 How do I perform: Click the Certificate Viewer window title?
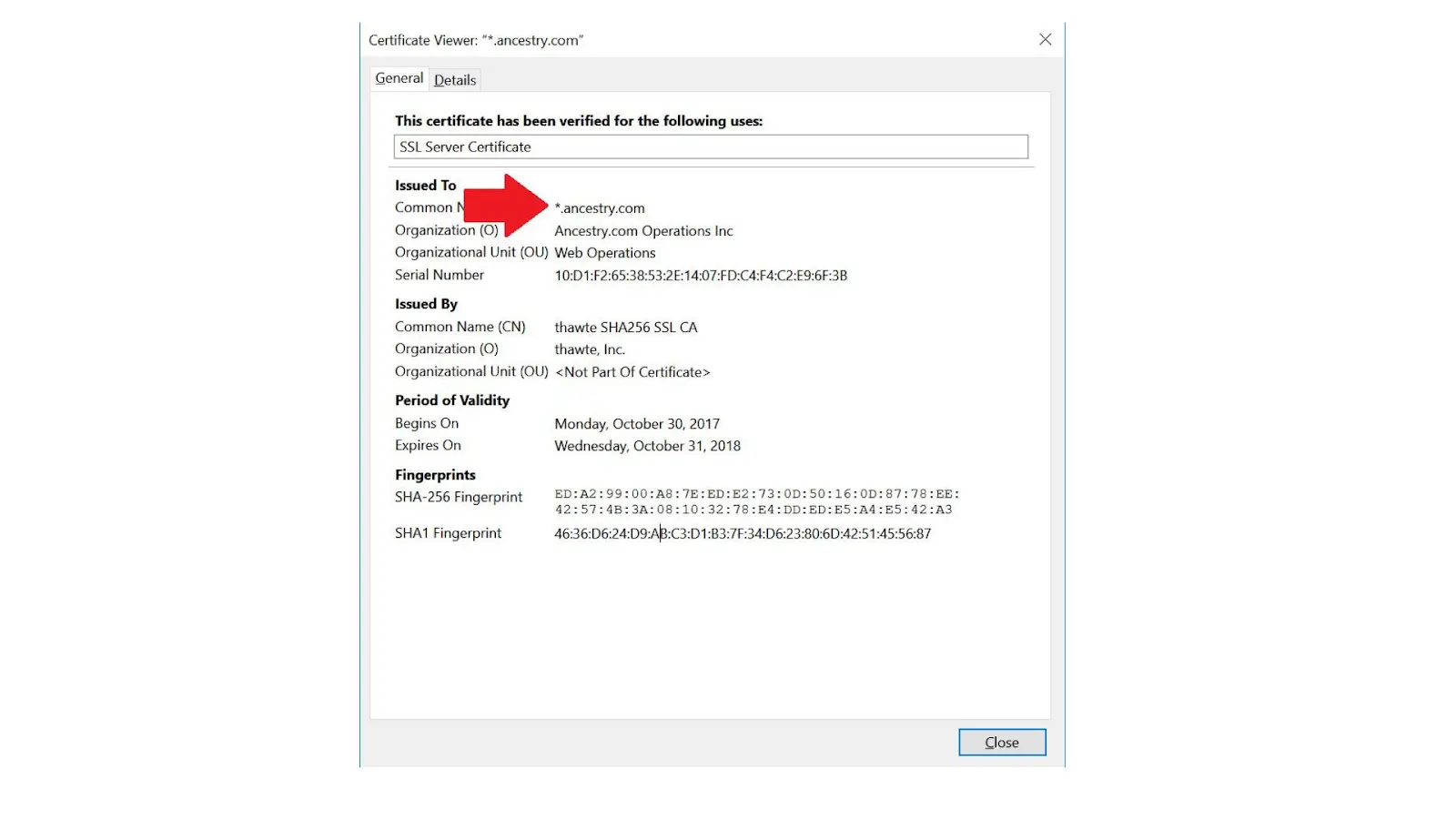(x=476, y=40)
